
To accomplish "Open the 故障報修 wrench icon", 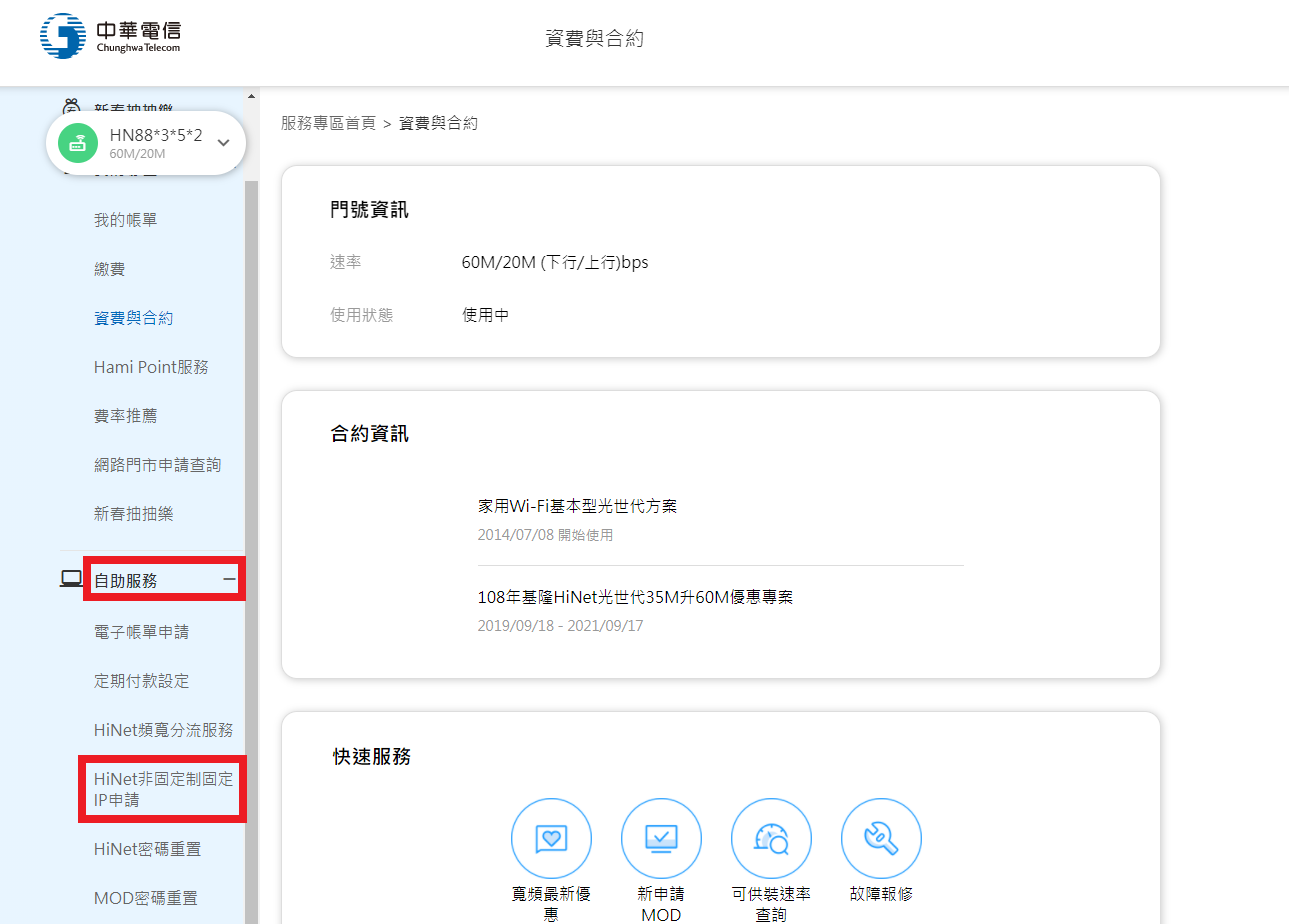I will [x=881, y=838].
